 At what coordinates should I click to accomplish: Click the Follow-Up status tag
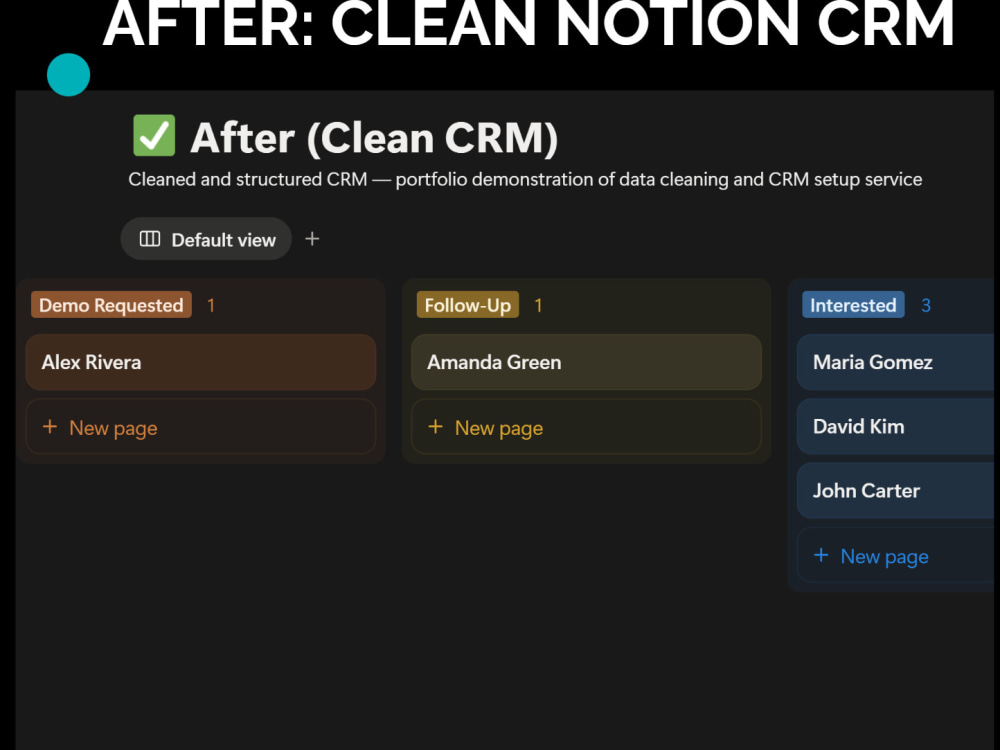(467, 305)
